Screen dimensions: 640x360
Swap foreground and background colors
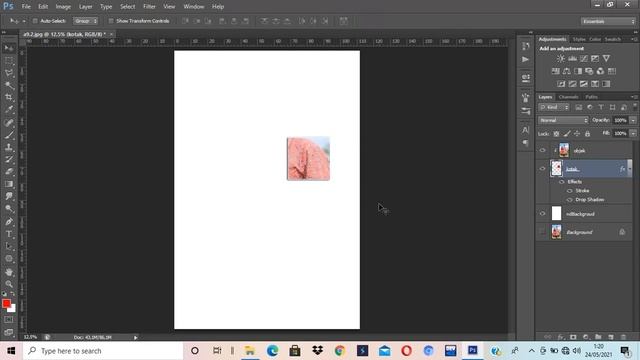[13, 293]
